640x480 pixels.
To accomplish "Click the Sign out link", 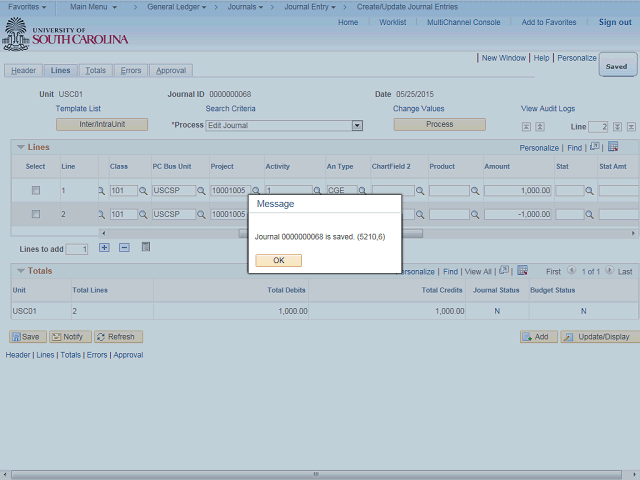I will pos(615,22).
